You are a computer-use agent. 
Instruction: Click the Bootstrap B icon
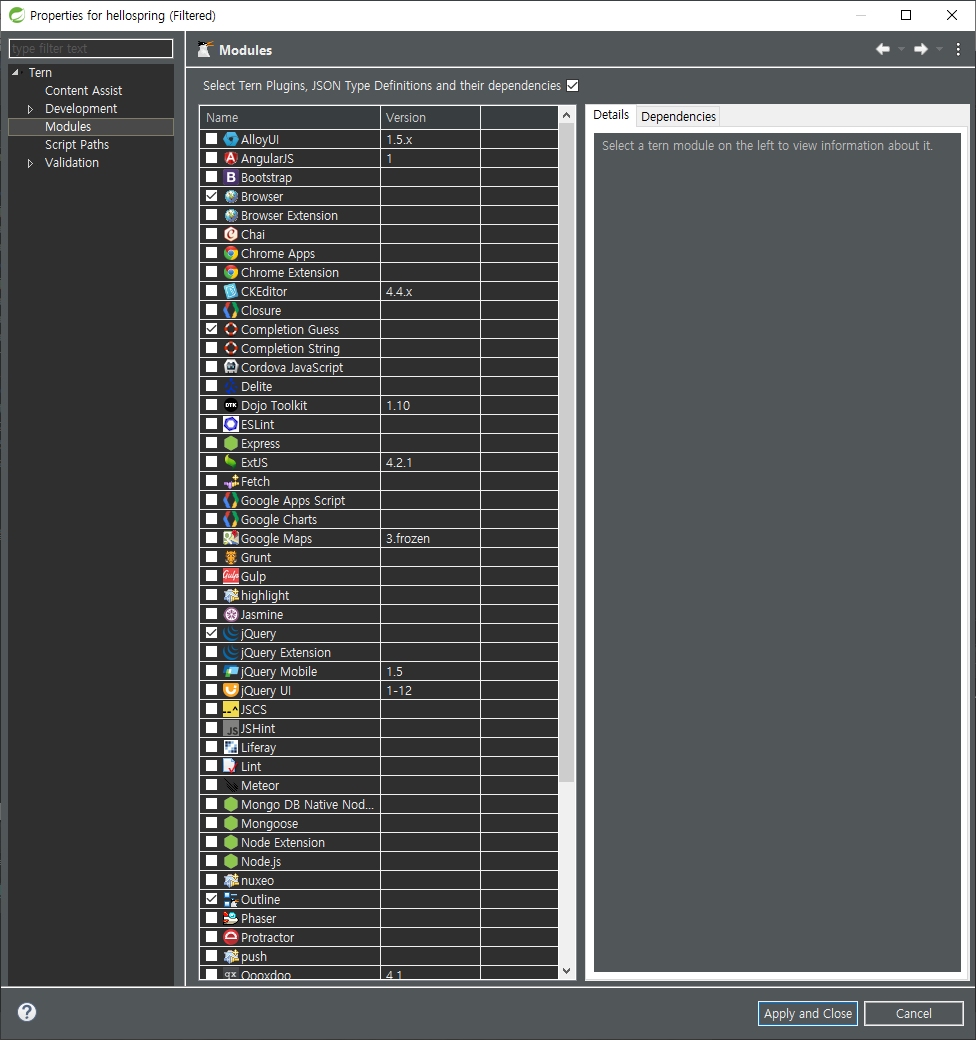point(231,177)
